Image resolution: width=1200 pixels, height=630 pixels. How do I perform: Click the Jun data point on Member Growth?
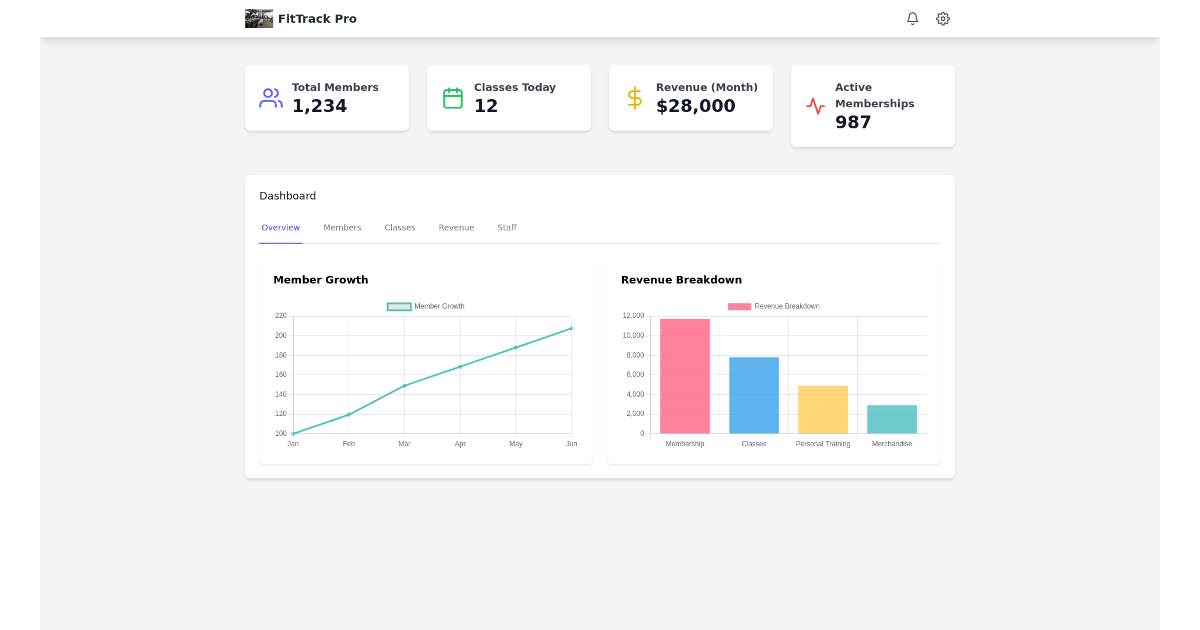(x=571, y=327)
